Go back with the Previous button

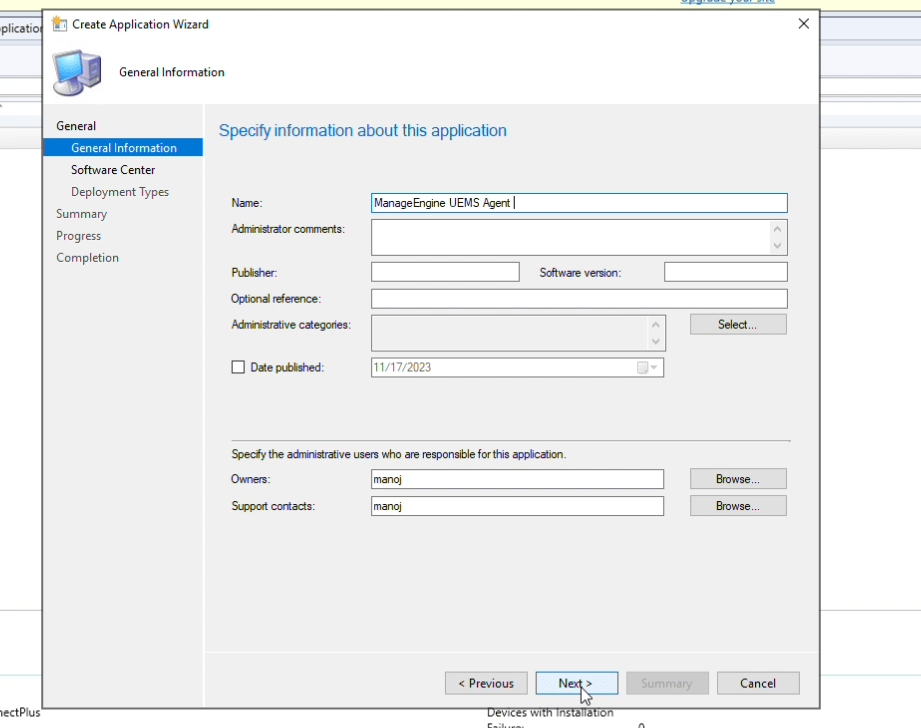click(x=486, y=683)
